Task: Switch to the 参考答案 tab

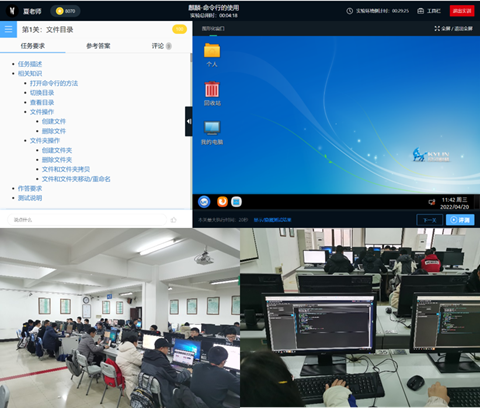Action: (98, 46)
